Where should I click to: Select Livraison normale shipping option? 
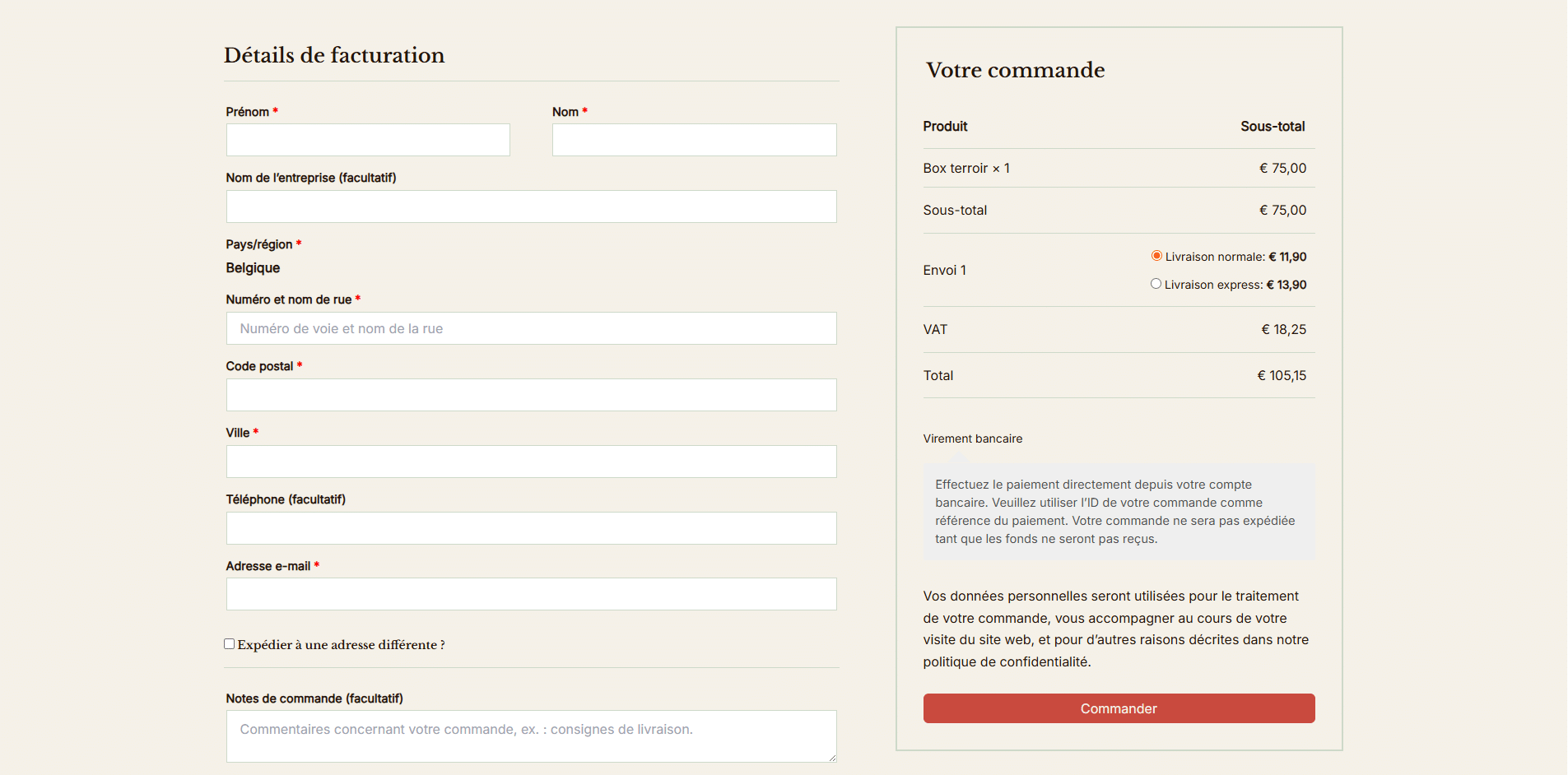1156,256
